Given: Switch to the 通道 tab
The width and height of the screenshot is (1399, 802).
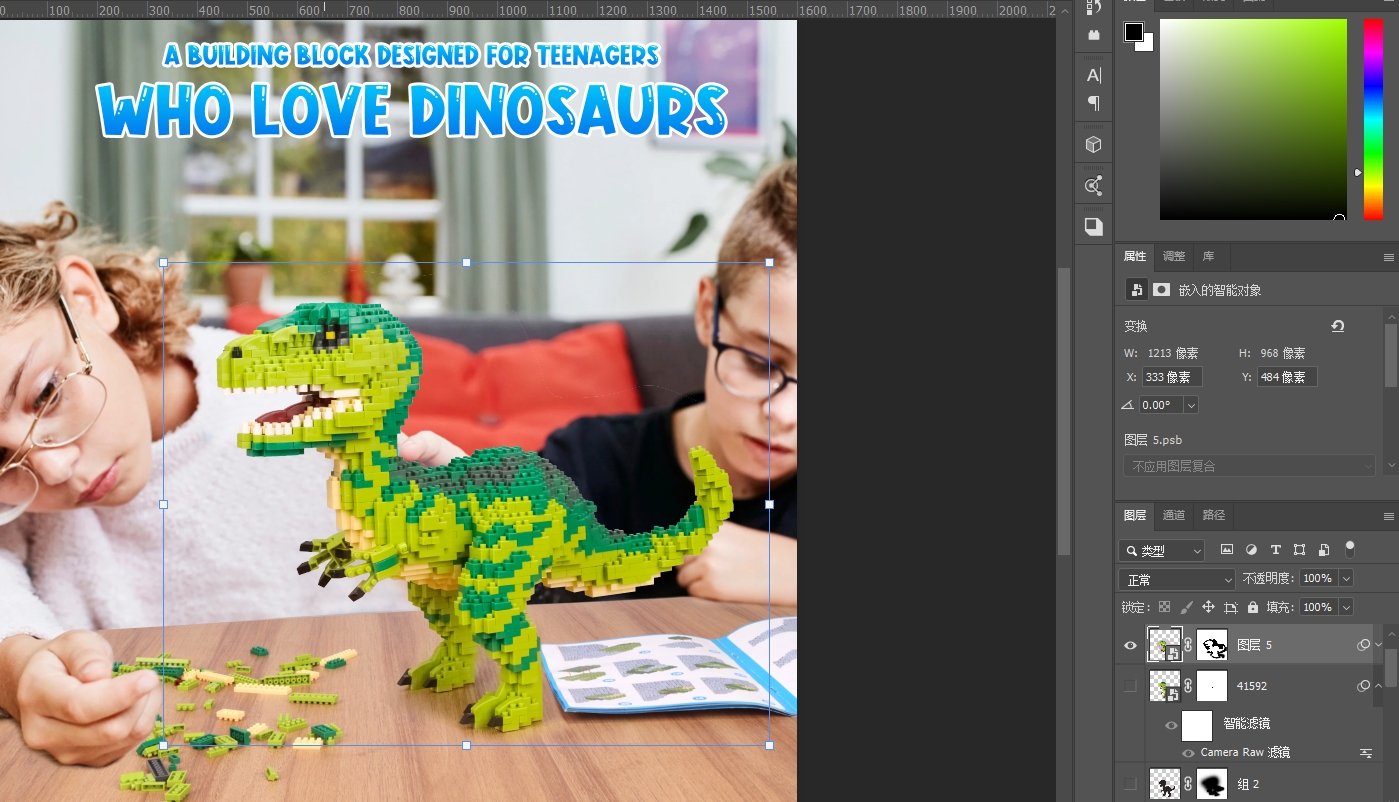Looking at the screenshot, I should tap(1174, 515).
